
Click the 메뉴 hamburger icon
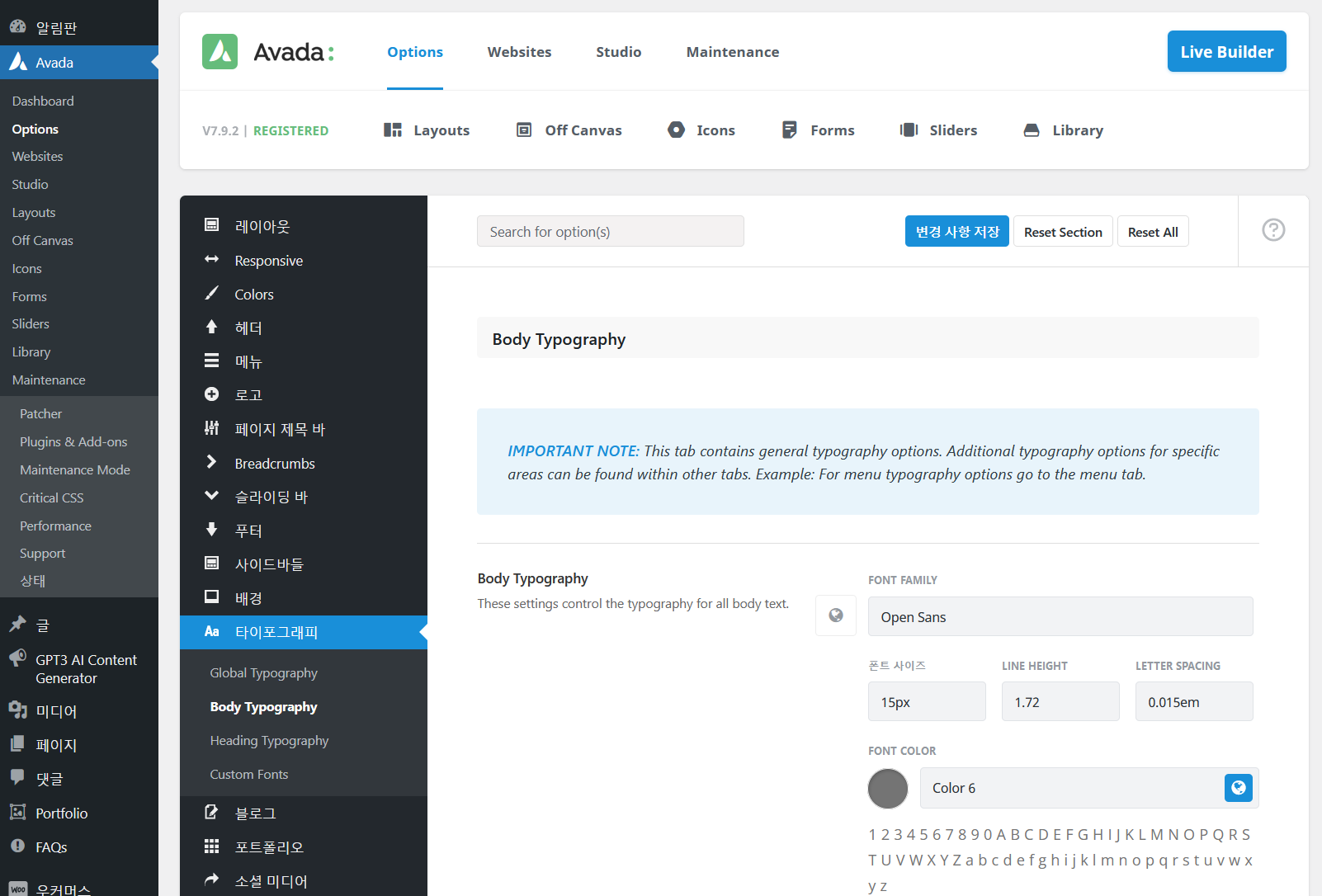tap(212, 361)
